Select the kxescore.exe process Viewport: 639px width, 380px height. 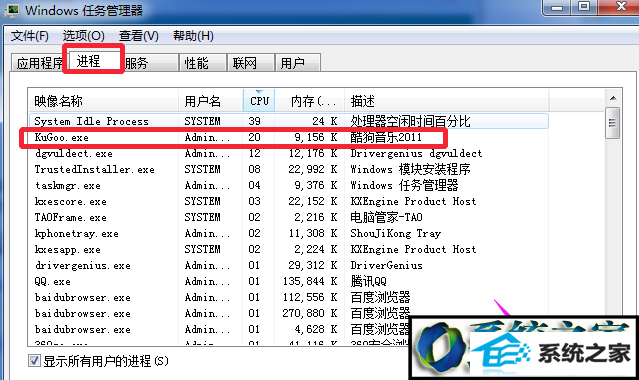click(x=289, y=201)
